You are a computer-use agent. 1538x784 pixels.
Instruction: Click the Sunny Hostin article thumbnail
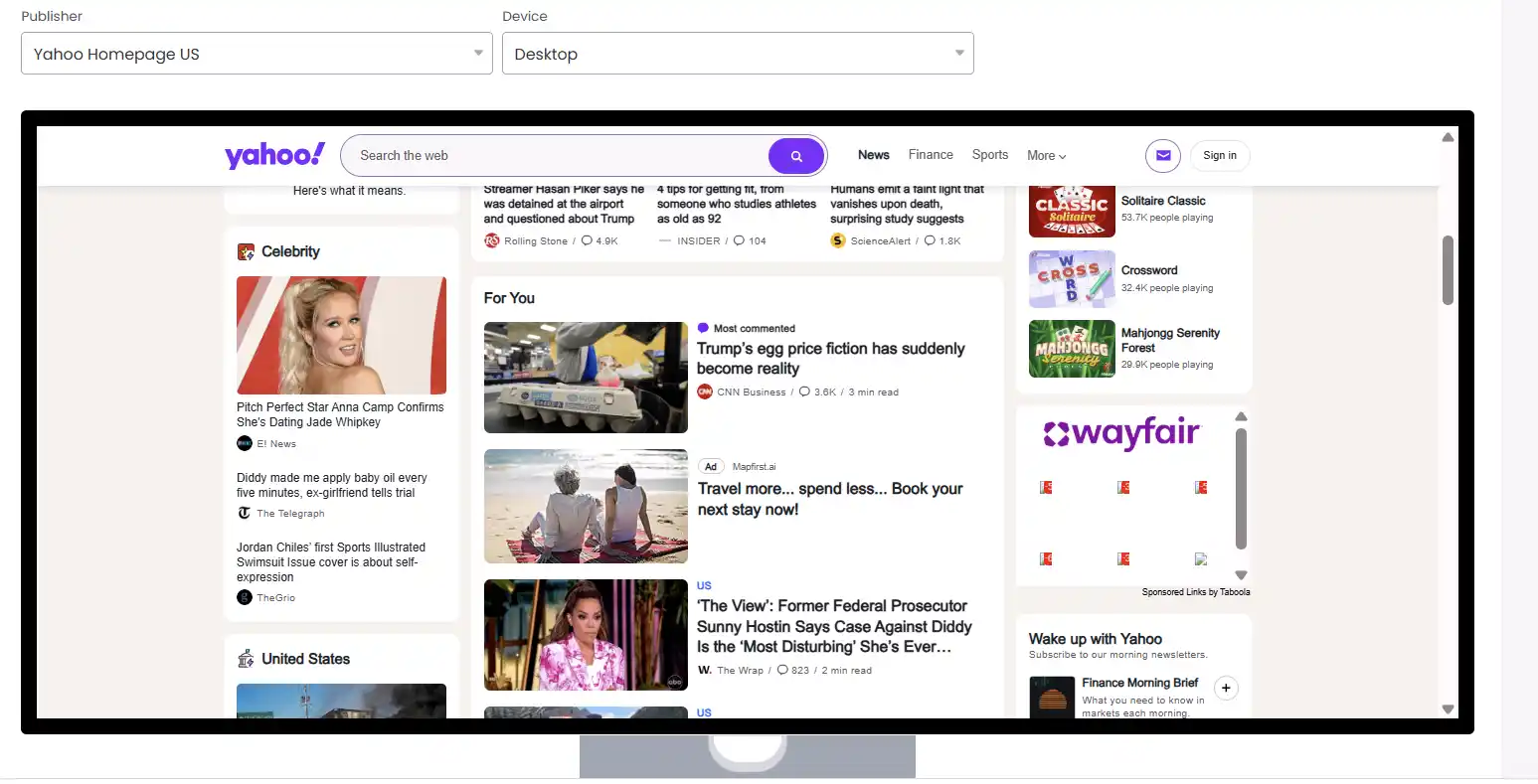click(586, 635)
